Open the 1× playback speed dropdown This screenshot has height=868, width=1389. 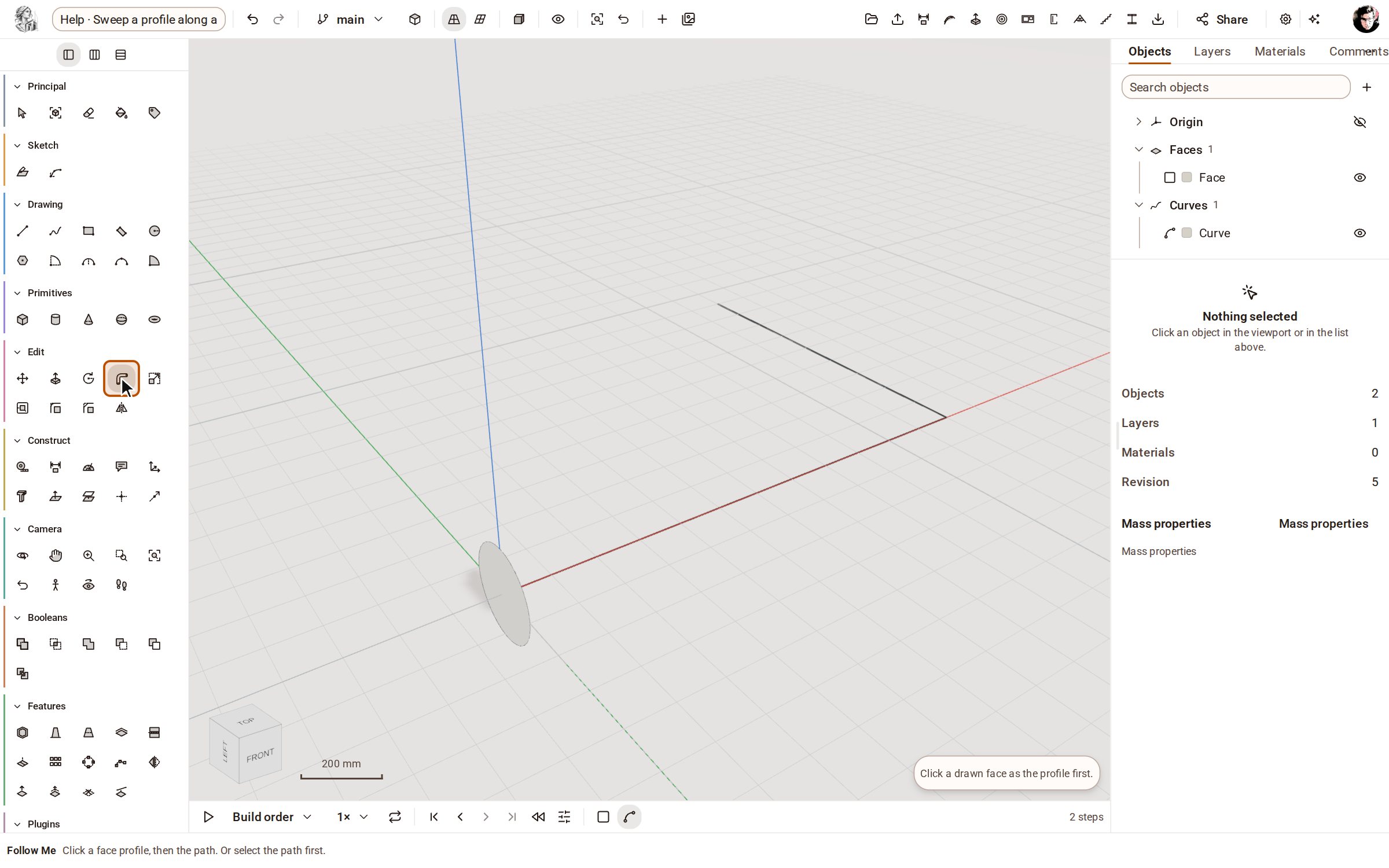(x=352, y=816)
